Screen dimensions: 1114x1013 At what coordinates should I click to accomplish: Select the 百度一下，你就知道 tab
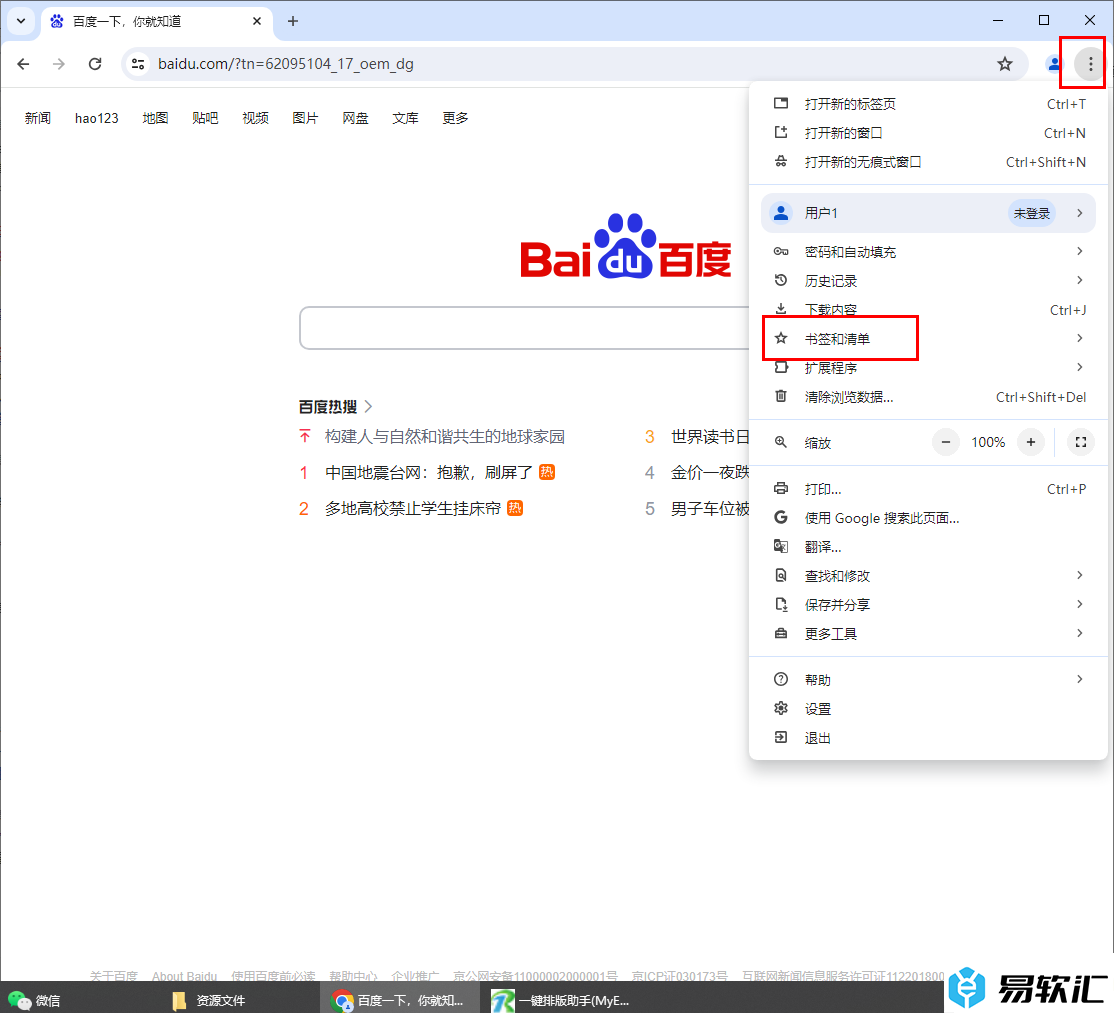pos(156,21)
